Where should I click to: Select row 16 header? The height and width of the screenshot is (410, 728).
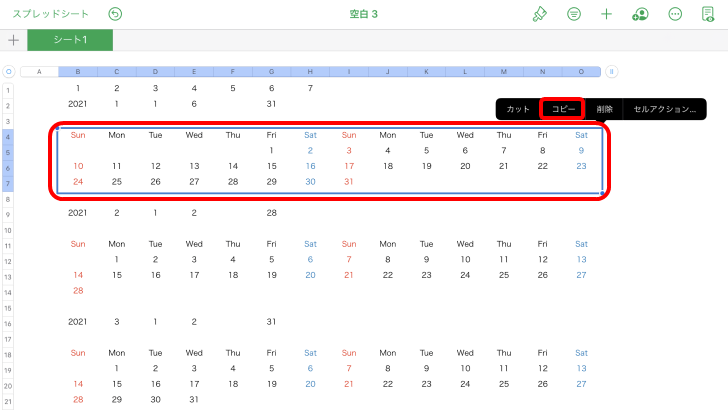pyautogui.click(x=8, y=324)
